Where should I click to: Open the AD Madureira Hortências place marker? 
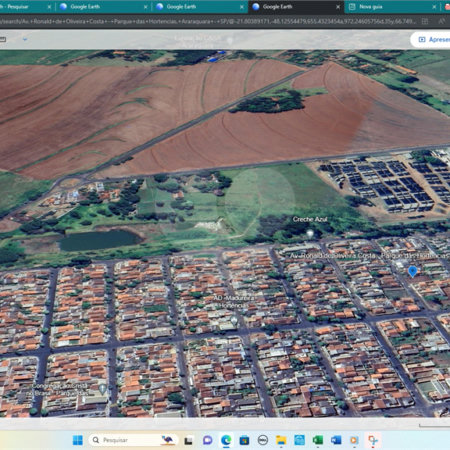(234, 321)
